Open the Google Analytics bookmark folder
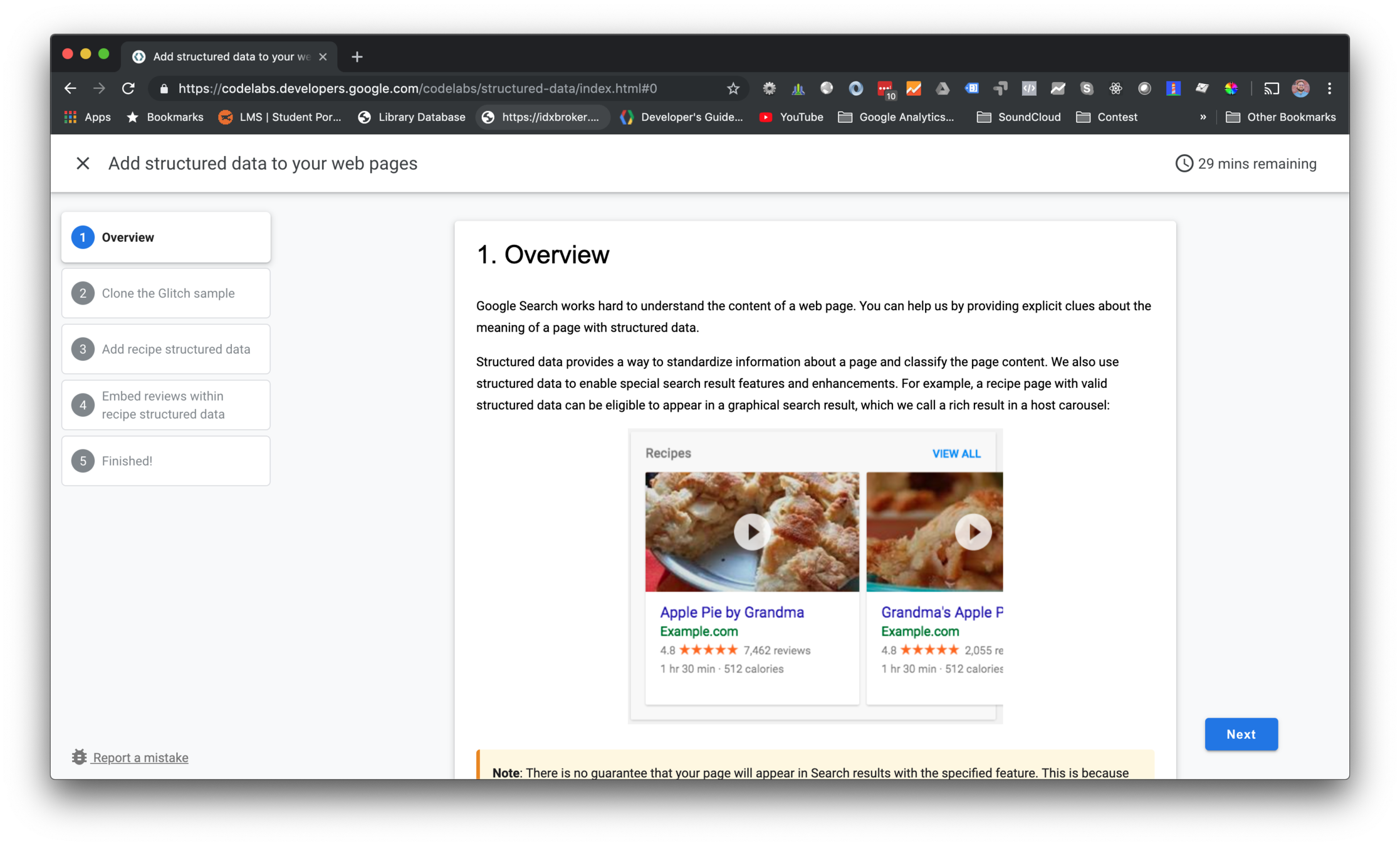This screenshot has width=1400, height=846. tap(896, 117)
